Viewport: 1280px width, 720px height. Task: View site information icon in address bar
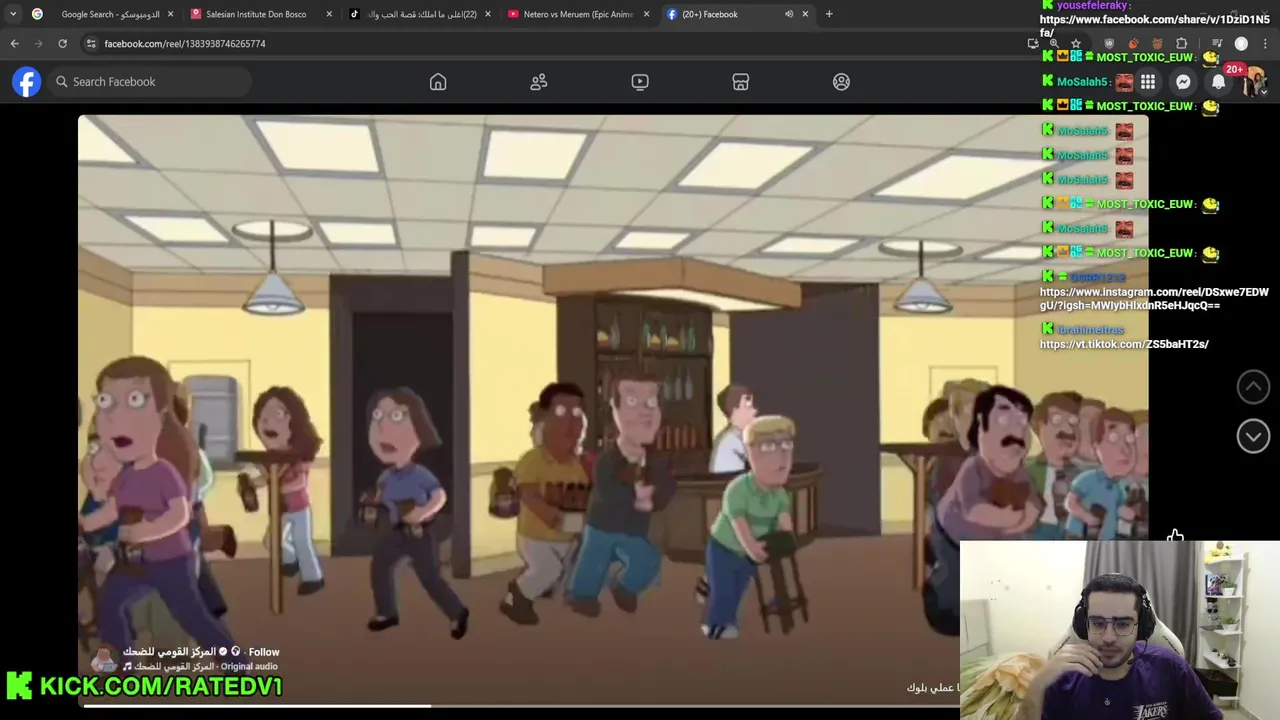click(x=91, y=44)
